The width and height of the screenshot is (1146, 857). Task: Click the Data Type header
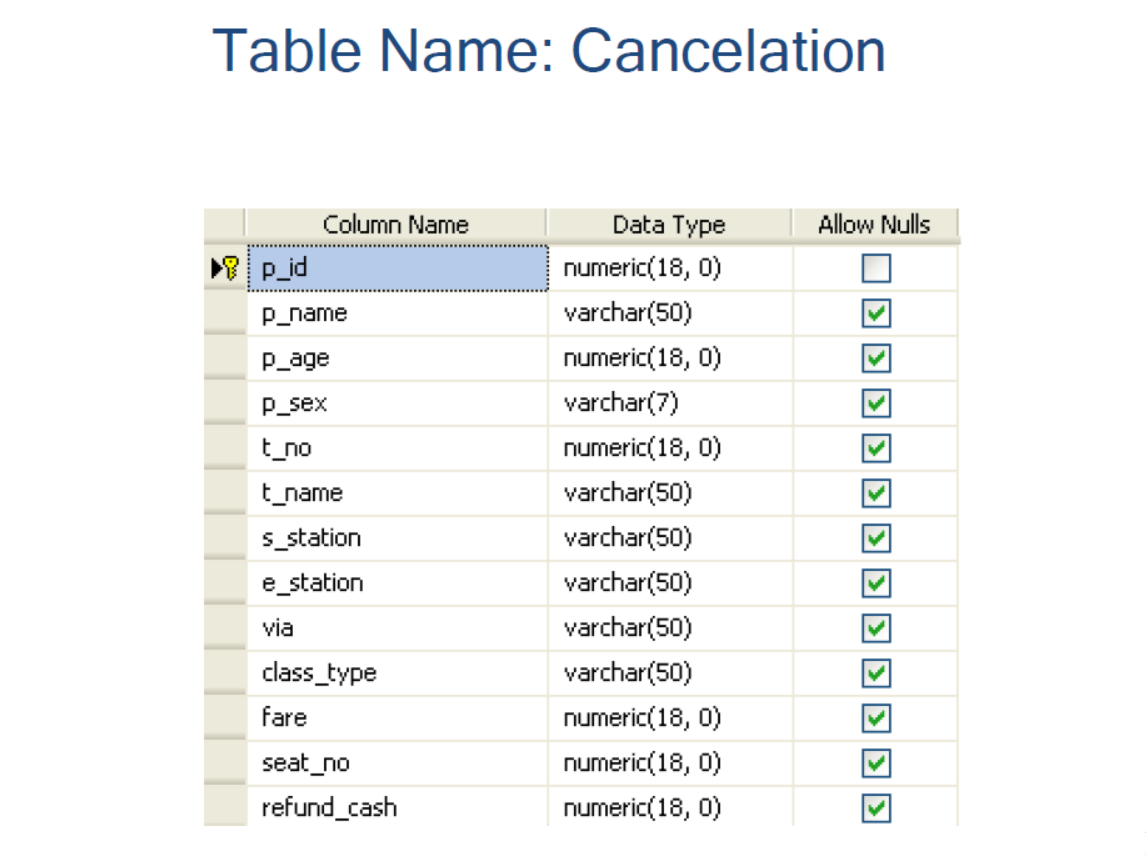[x=669, y=224]
